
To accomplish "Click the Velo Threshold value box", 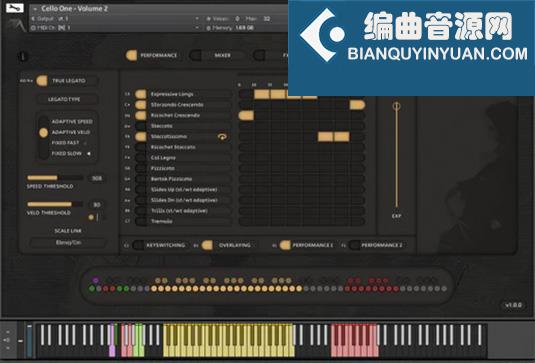I will coord(97,204).
